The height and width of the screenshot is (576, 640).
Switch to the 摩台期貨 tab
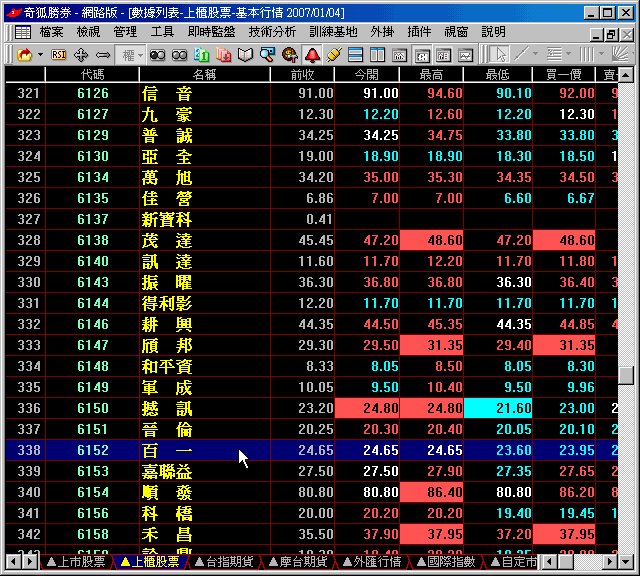(x=298, y=562)
